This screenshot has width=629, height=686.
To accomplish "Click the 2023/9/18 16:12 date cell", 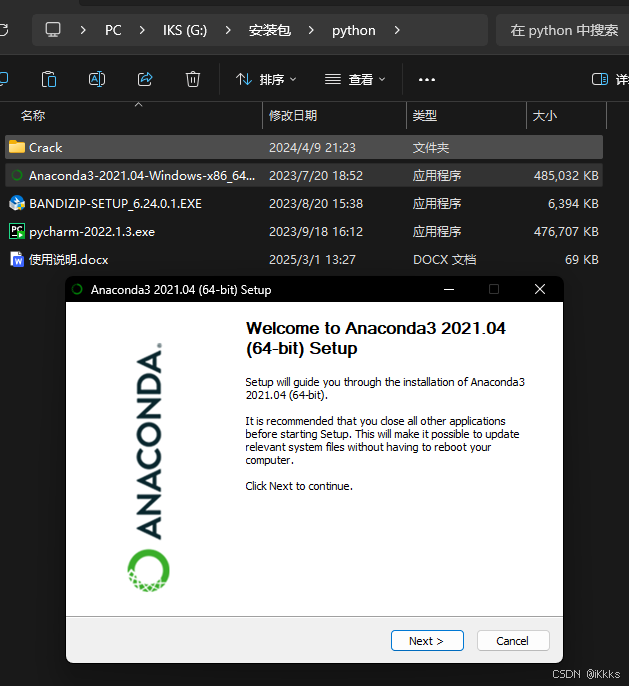I will point(316,232).
